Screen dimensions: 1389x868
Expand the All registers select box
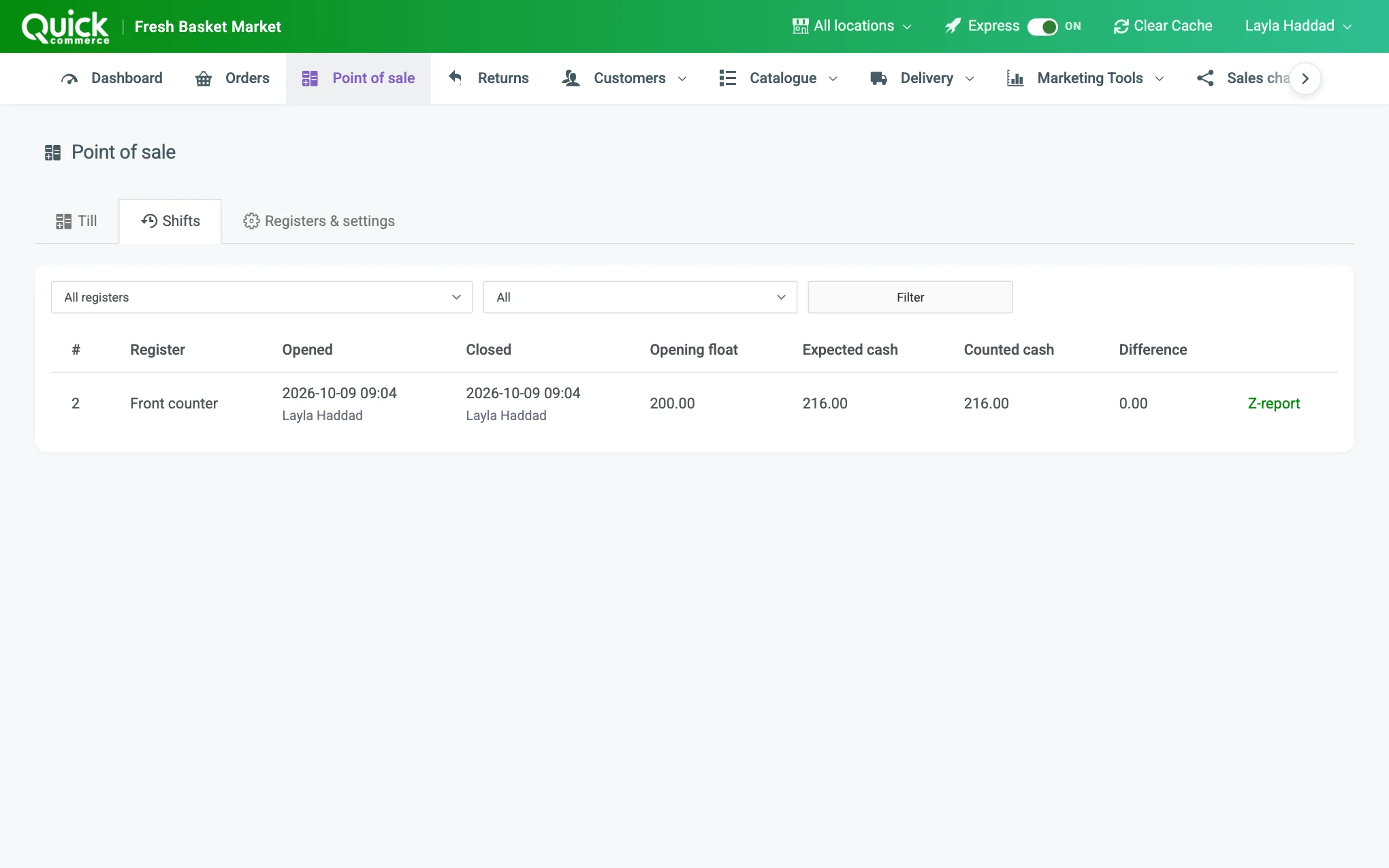(261, 298)
